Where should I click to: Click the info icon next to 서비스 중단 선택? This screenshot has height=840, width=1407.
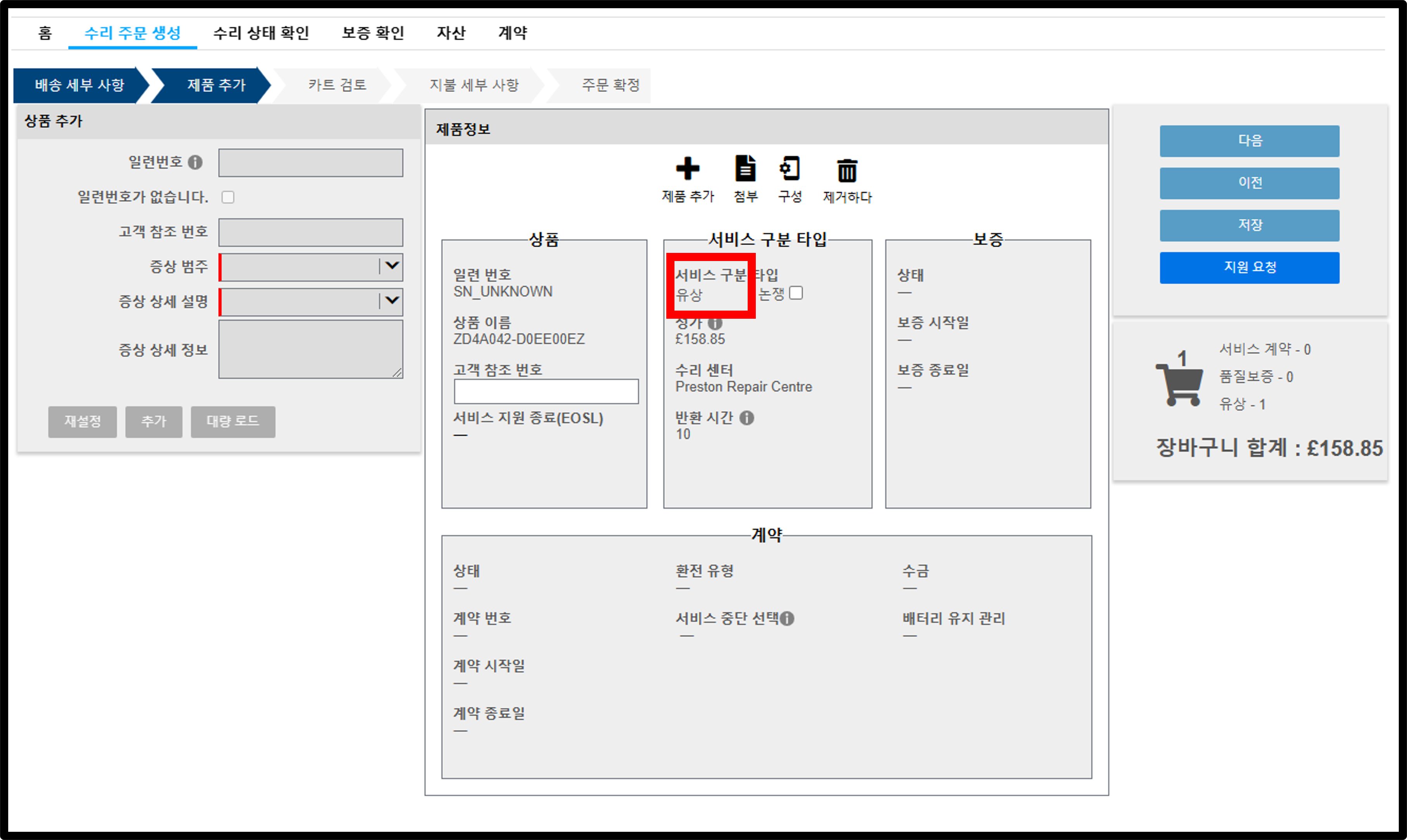coord(787,619)
